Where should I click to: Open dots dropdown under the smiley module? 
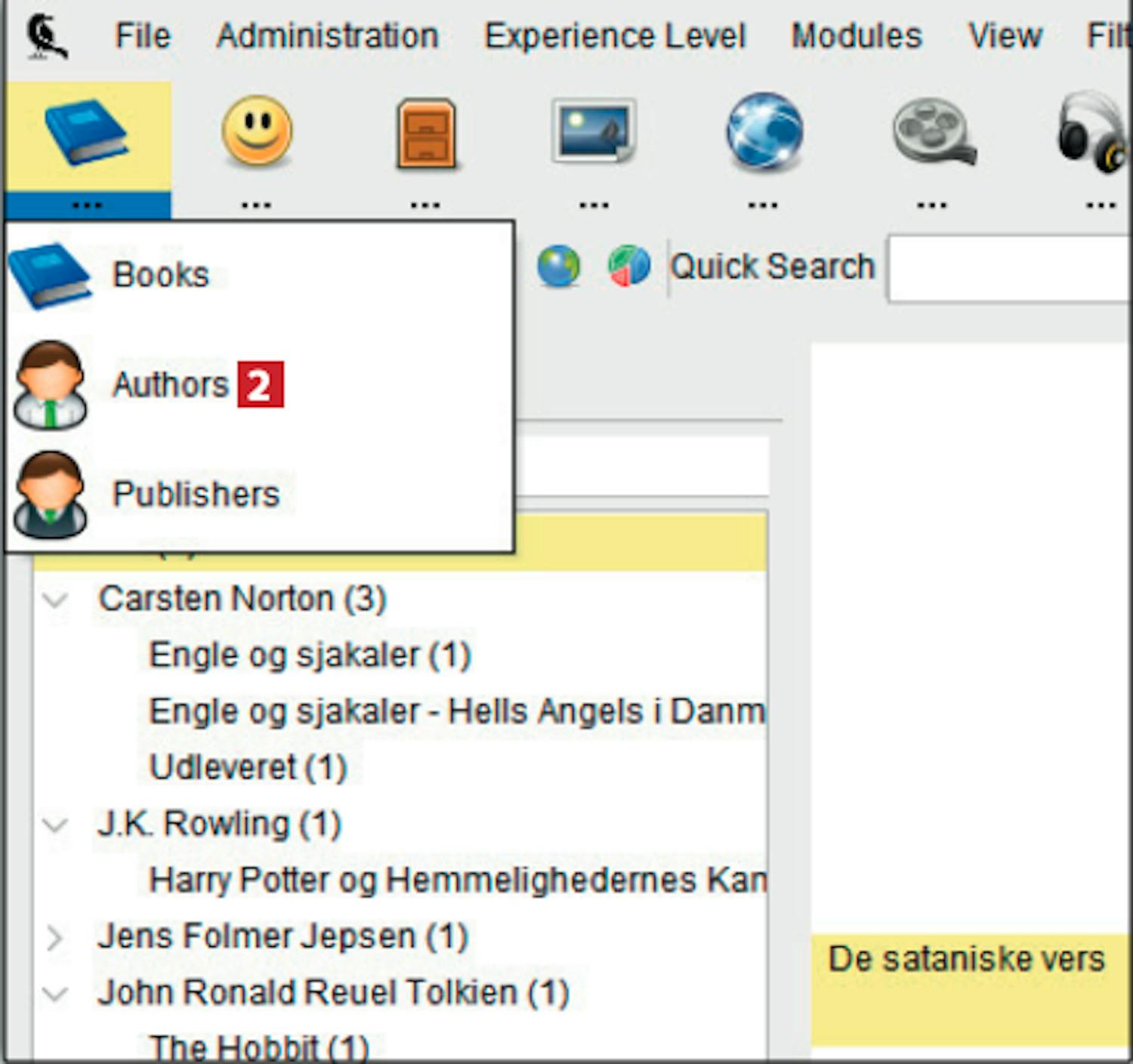point(256,205)
